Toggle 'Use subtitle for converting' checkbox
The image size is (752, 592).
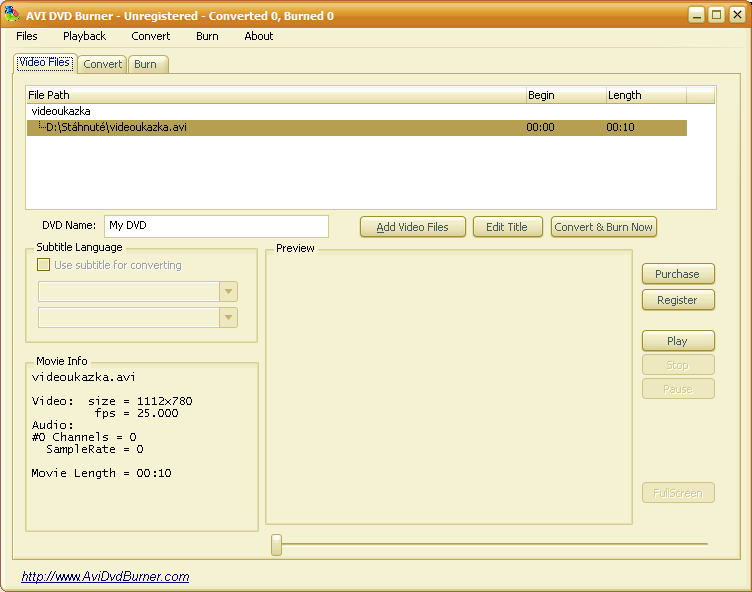(x=43, y=265)
